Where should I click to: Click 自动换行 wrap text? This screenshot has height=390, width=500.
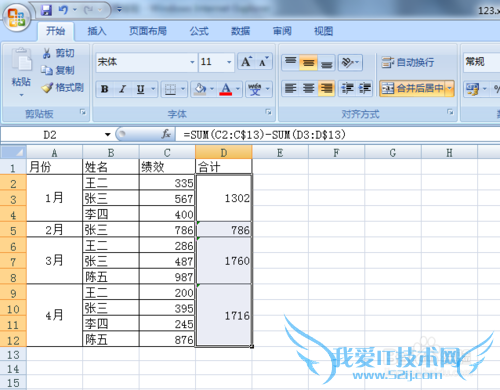408,62
